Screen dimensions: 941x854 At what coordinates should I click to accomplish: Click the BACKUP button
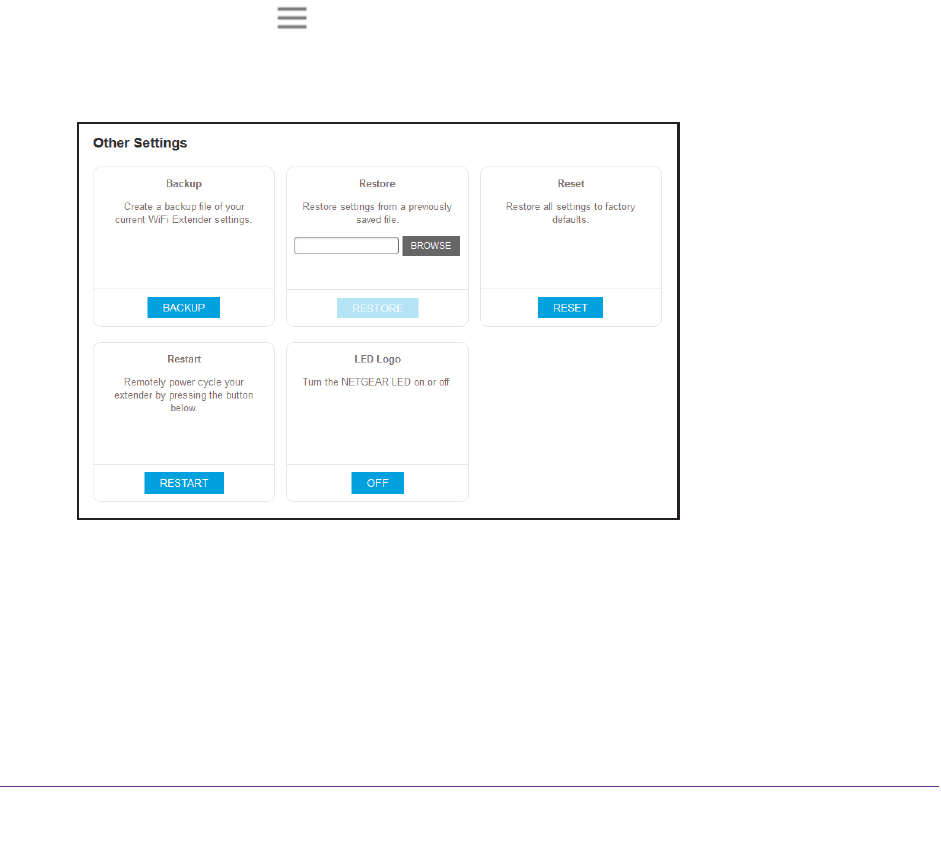[184, 308]
